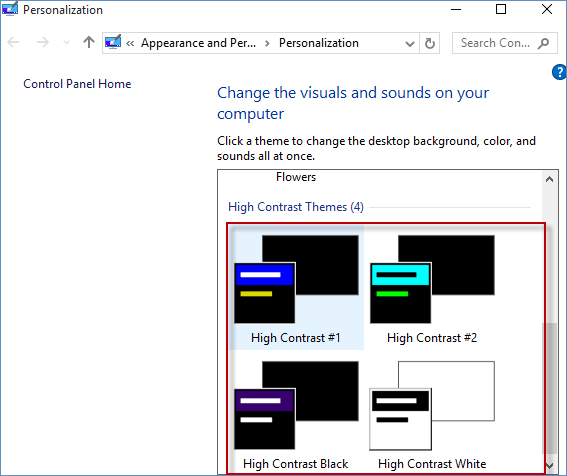Click the theme list scrollbar thumb
This screenshot has height=476, width=567.
click(x=549, y=388)
